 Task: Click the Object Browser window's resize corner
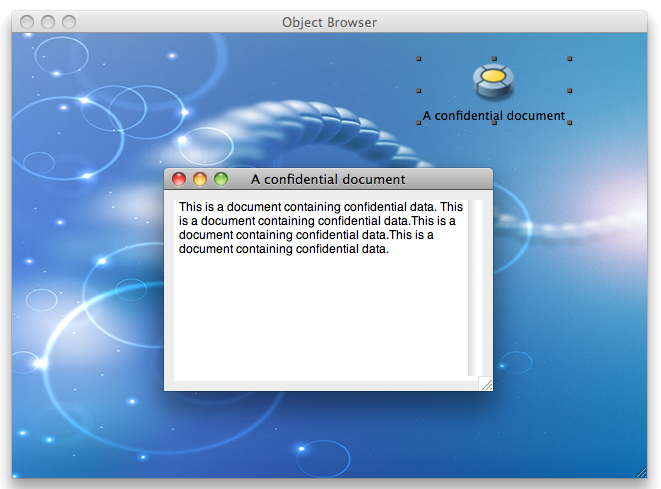point(641,472)
